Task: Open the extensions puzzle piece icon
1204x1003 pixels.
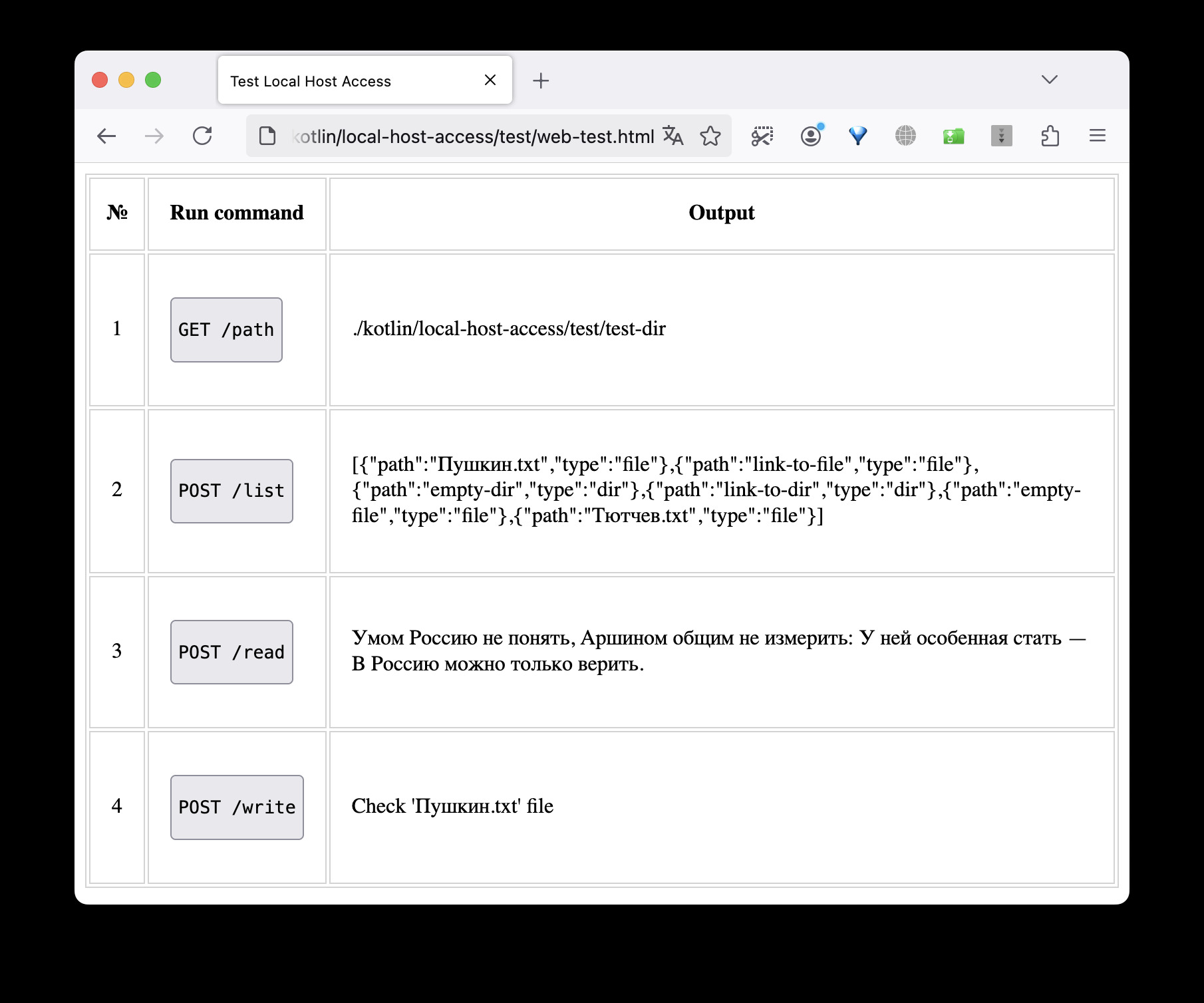Action: (x=1051, y=136)
